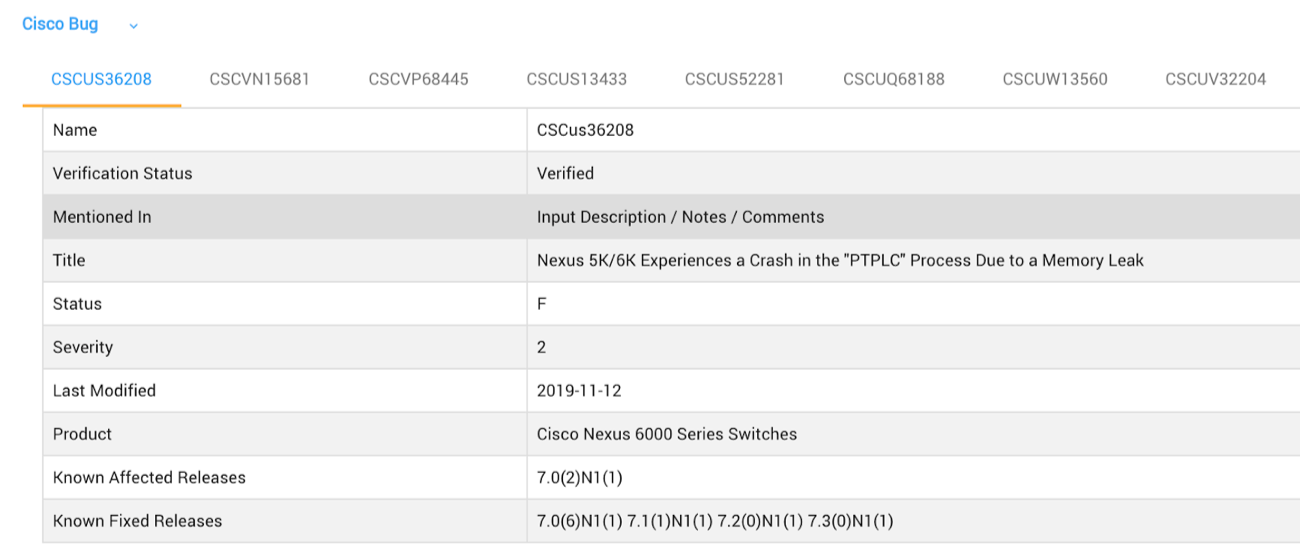1300x552 pixels.
Task: Click the PTPLC memory leak title text
Action: pyautogui.click(x=840, y=260)
